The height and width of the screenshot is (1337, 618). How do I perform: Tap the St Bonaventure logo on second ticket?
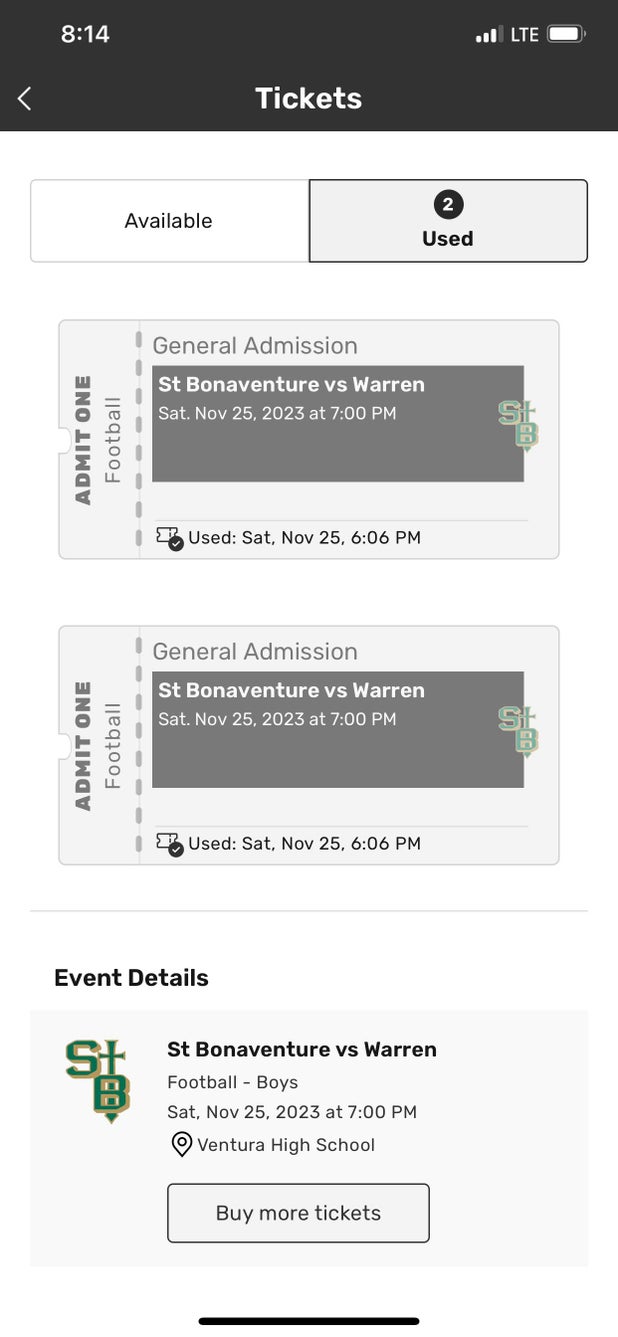(518, 730)
